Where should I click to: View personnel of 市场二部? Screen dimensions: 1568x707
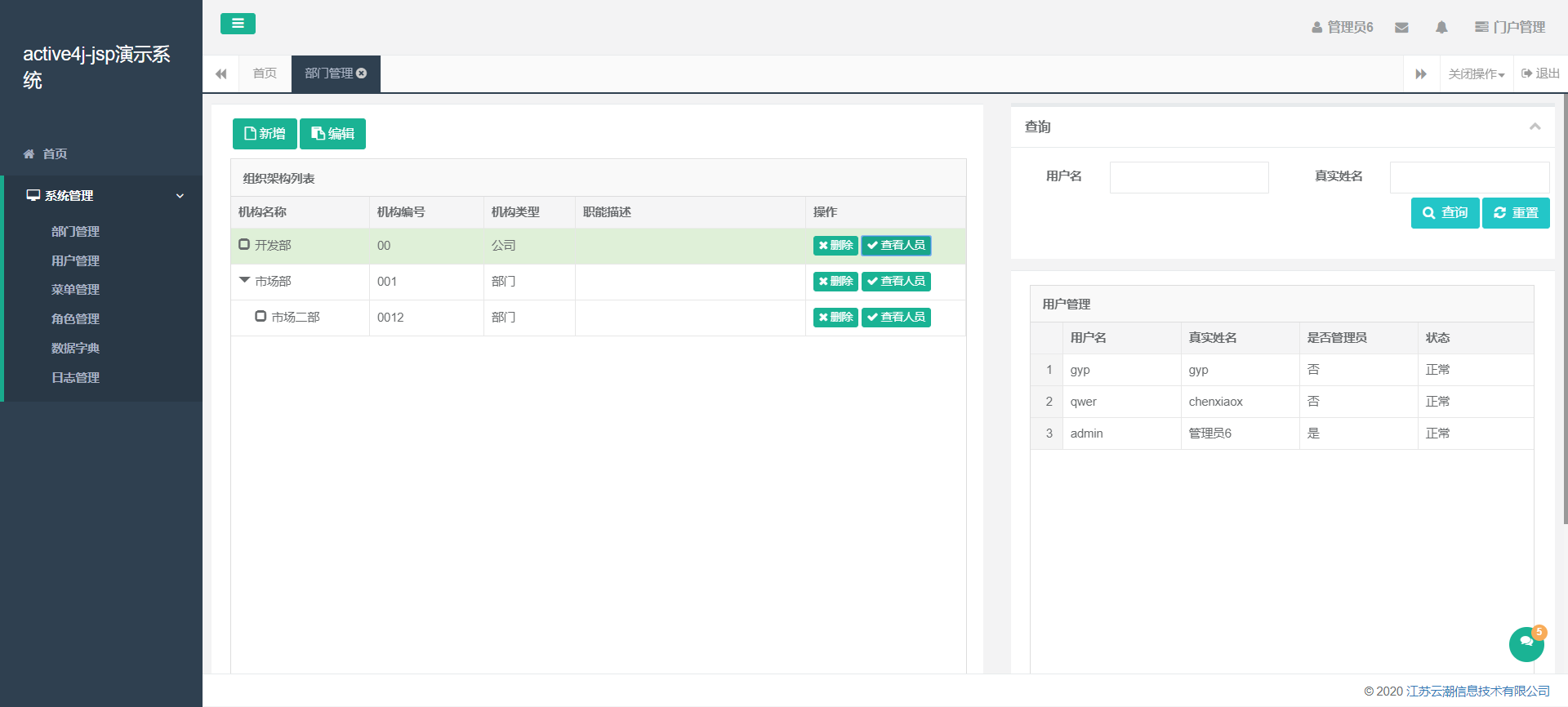tap(896, 318)
